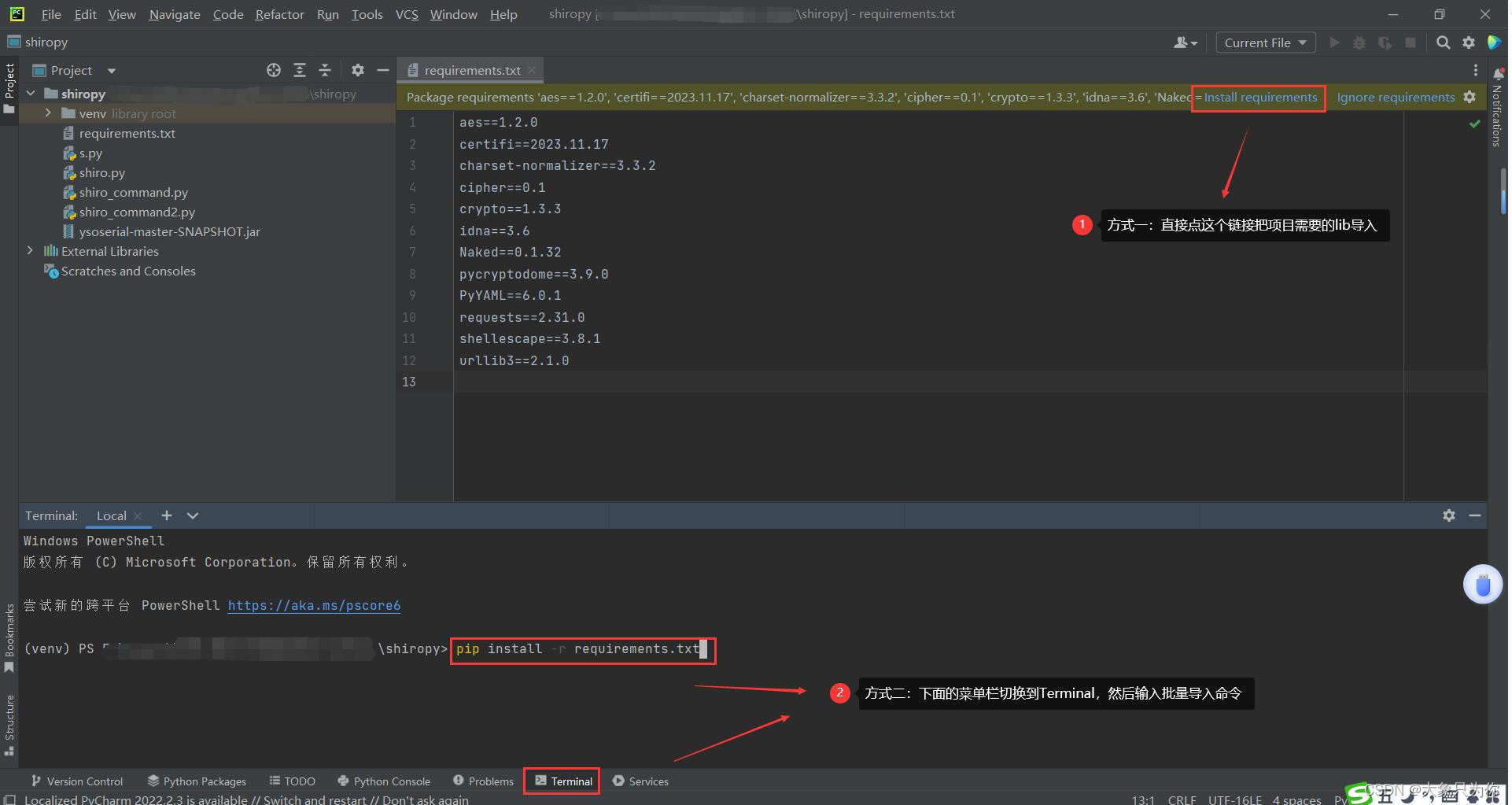Click the Stop square icon in toolbar

click(x=1411, y=42)
